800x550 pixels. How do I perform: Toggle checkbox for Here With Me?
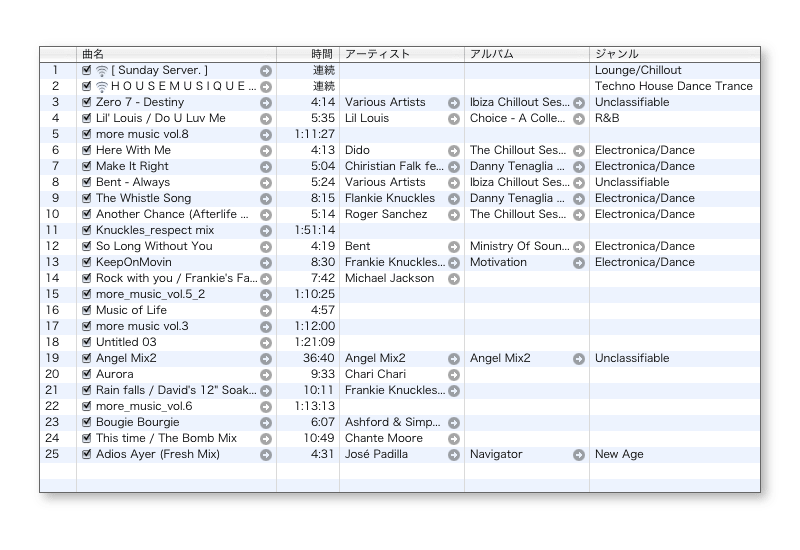[x=87, y=150]
